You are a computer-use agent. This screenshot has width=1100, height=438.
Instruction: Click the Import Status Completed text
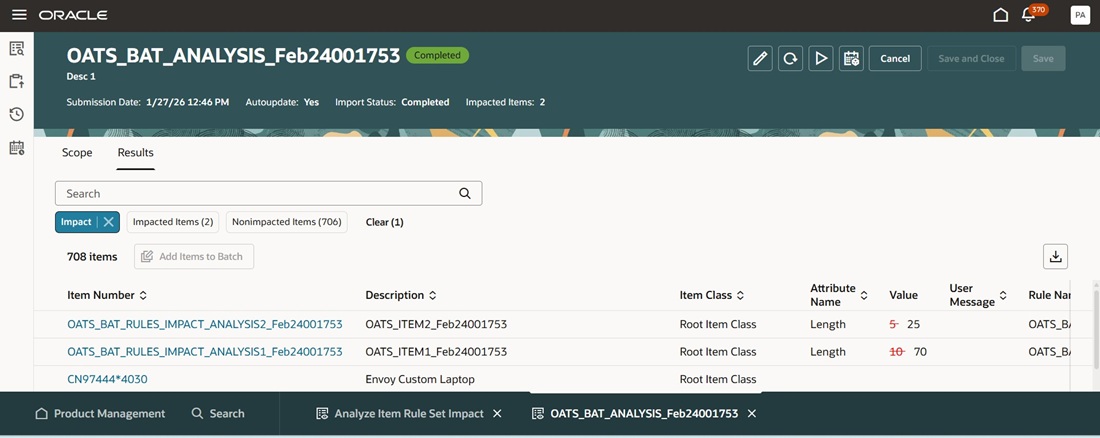click(392, 102)
